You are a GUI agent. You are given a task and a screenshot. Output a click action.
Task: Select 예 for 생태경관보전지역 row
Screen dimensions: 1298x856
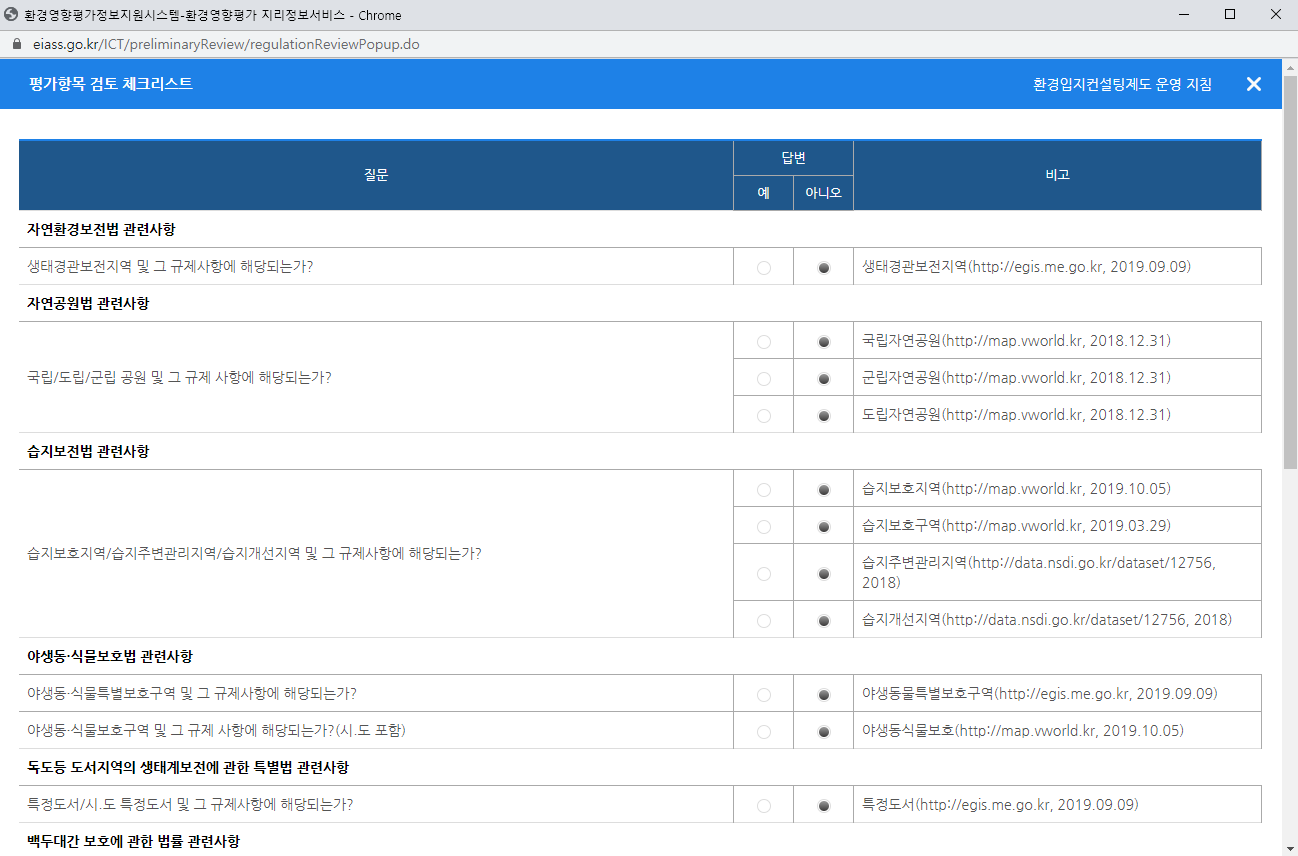764,268
